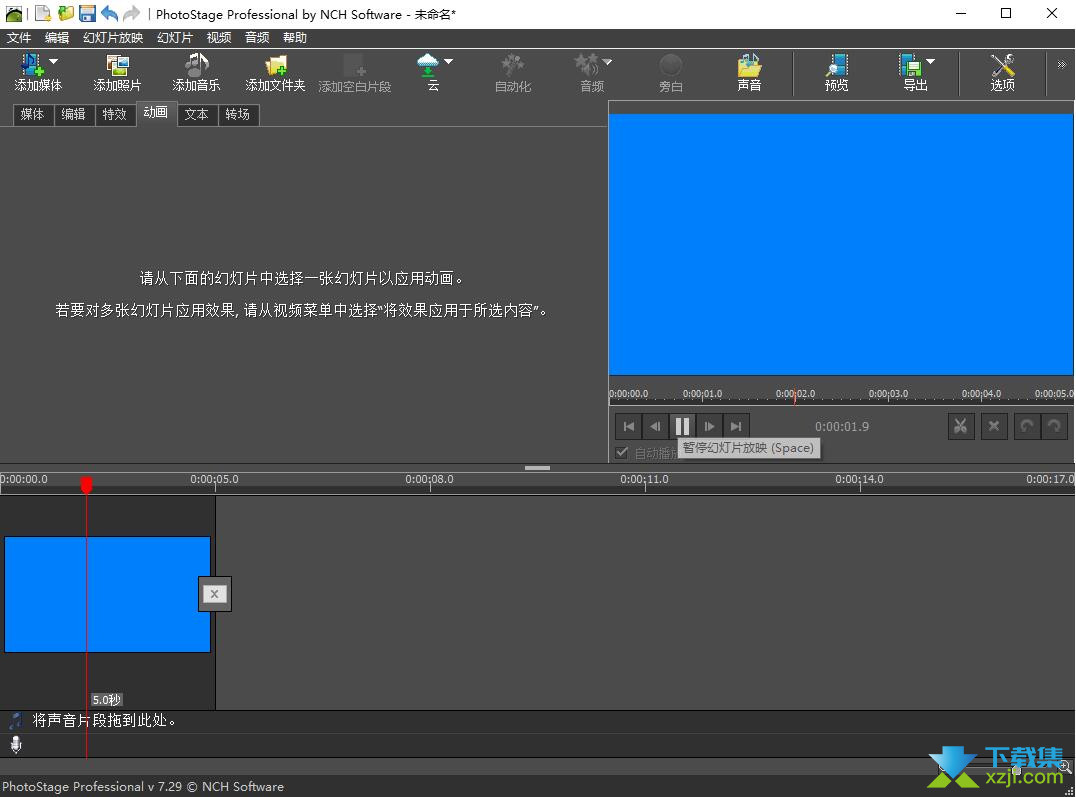Viewport: 1076px width, 797px height.
Task: Click the new project icon in title bar
Action: (x=43, y=13)
